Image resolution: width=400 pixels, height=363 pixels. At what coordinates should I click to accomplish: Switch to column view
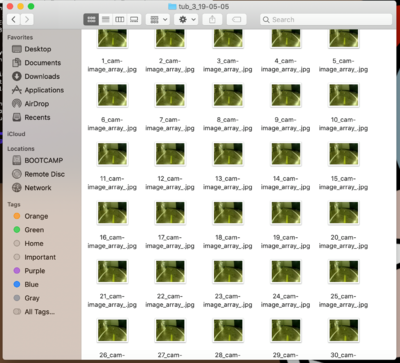[120, 20]
